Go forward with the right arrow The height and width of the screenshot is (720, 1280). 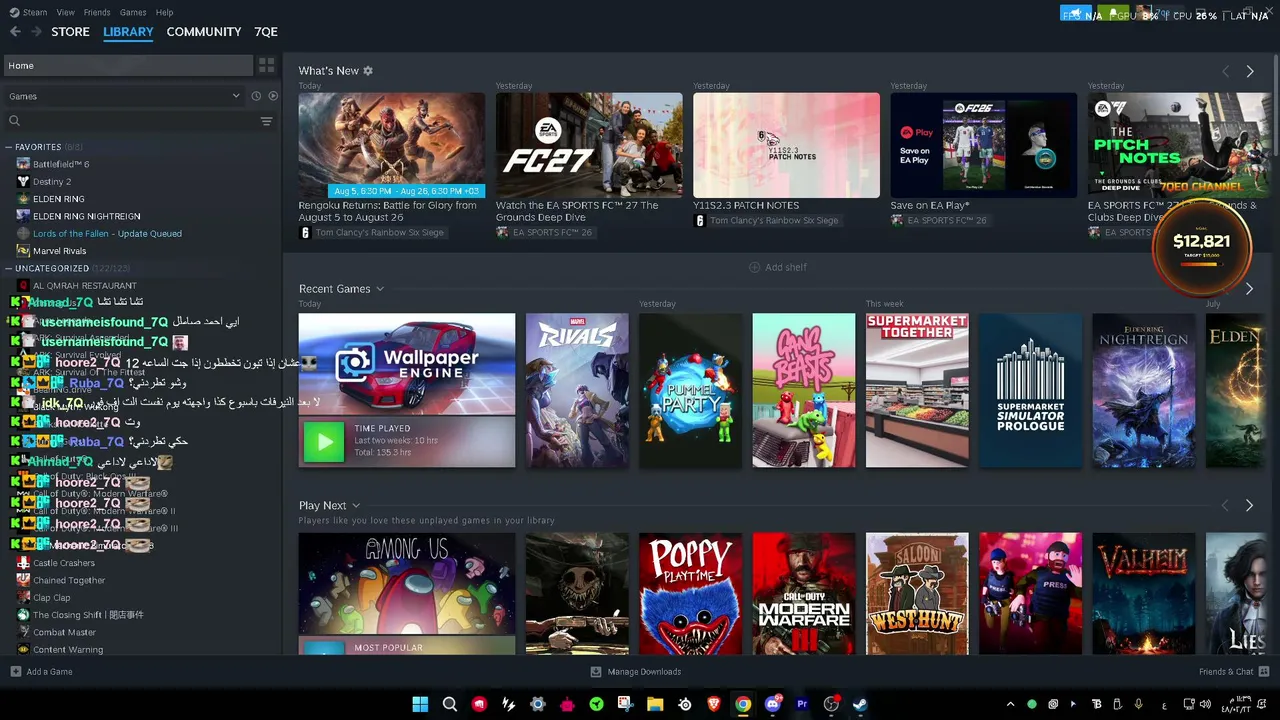(x=37, y=32)
